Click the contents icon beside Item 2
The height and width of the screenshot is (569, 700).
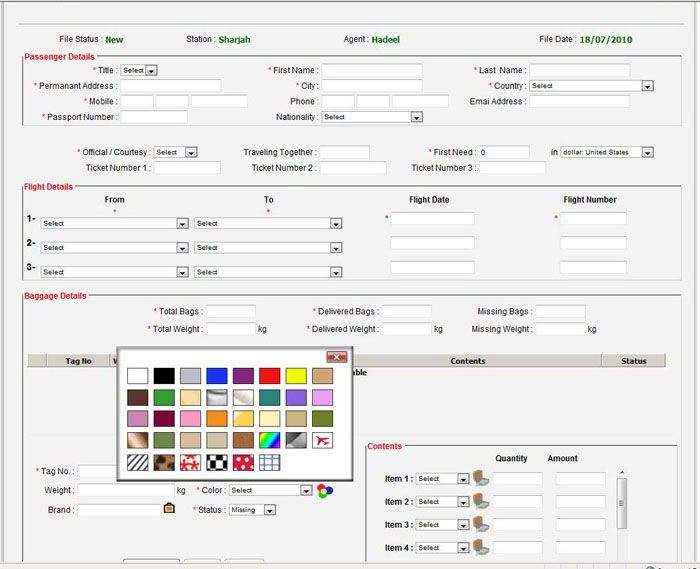click(x=481, y=501)
